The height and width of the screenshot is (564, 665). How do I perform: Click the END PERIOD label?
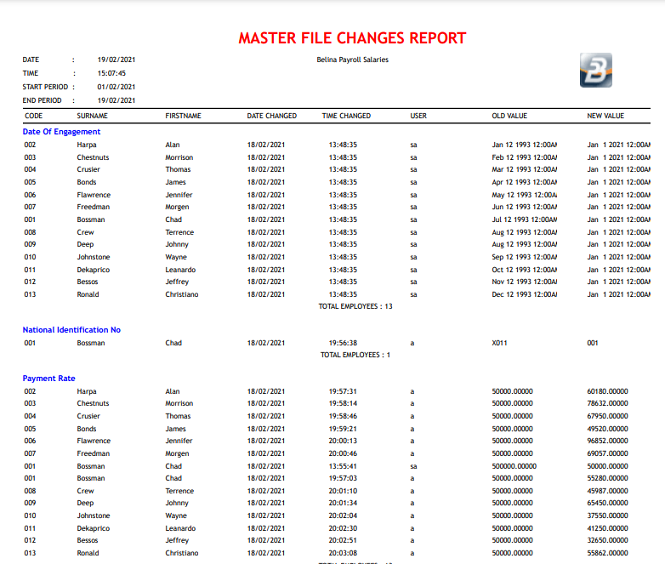tap(42, 101)
